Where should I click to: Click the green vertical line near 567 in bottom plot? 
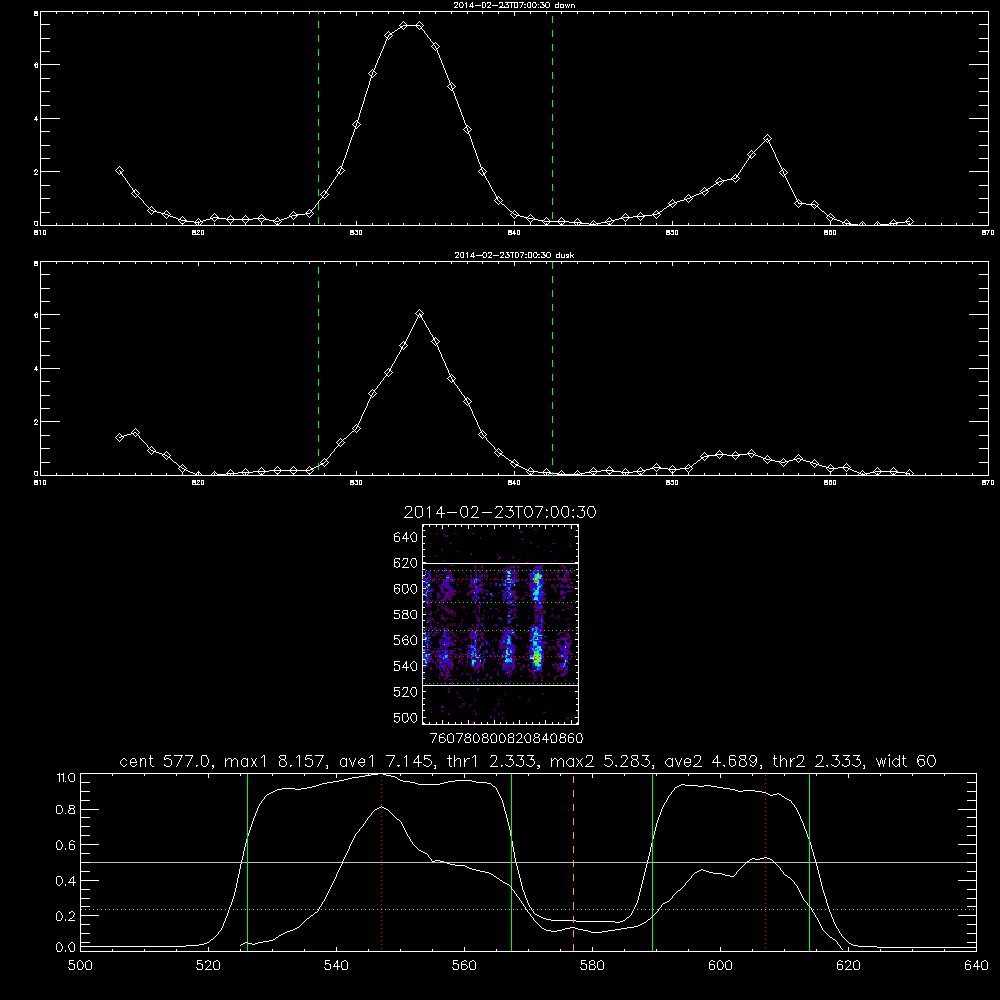(511, 861)
